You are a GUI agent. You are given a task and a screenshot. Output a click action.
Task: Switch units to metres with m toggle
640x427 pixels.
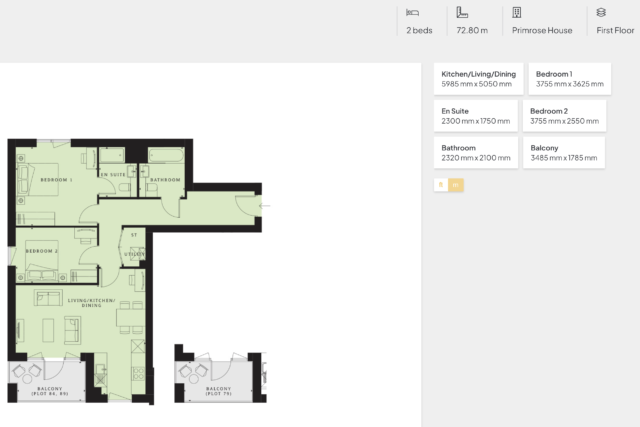coord(456,185)
